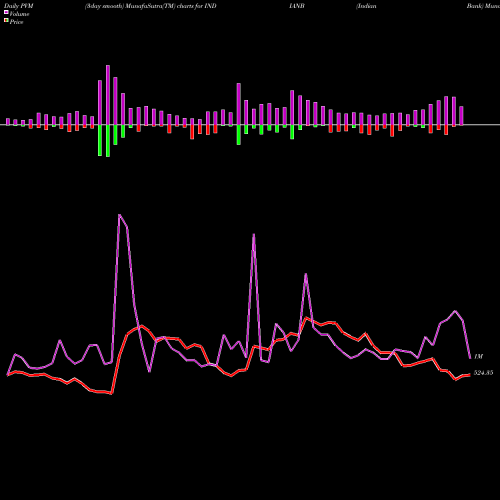Select the 'Price' legend label
Image resolution: width=500 pixels, height=500 pixels.
pos(16,22)
